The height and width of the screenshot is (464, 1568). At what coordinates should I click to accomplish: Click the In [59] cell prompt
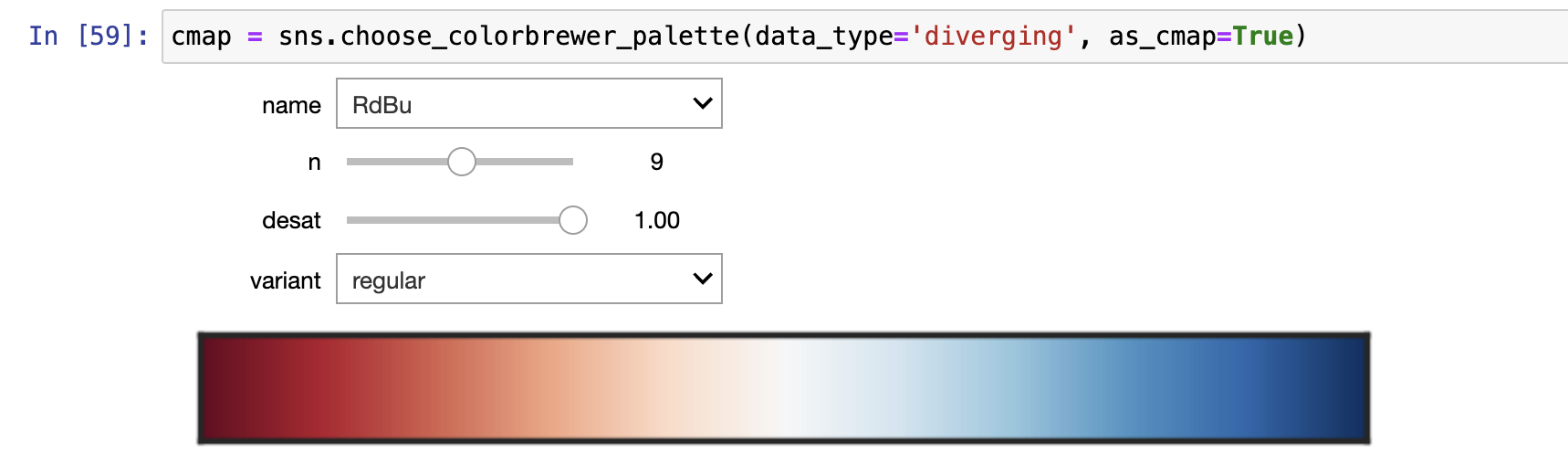tap(88, 37)
